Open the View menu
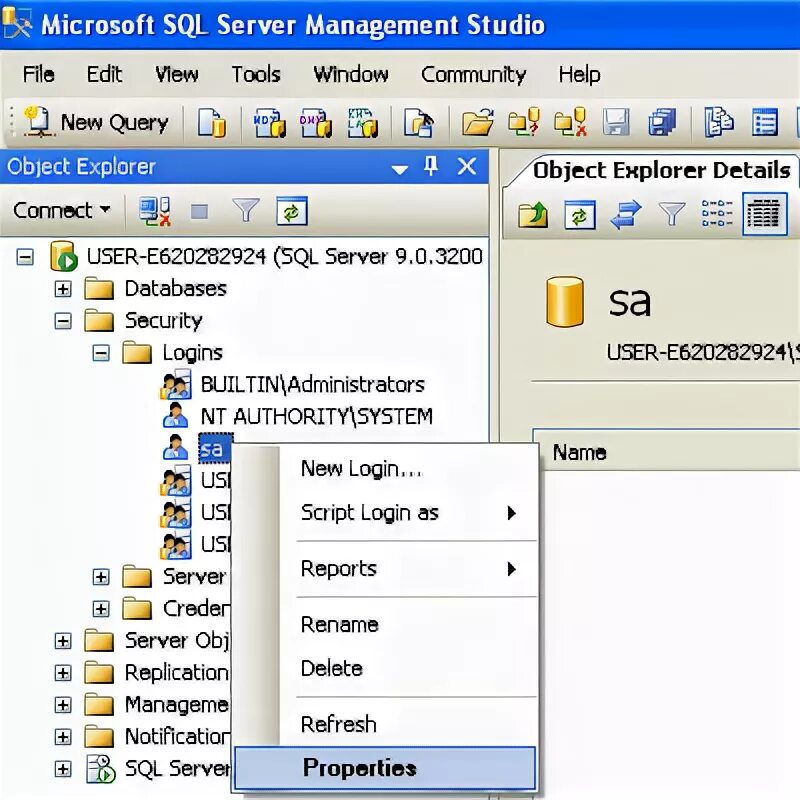 pyautogui.click(x=177, y=74)
